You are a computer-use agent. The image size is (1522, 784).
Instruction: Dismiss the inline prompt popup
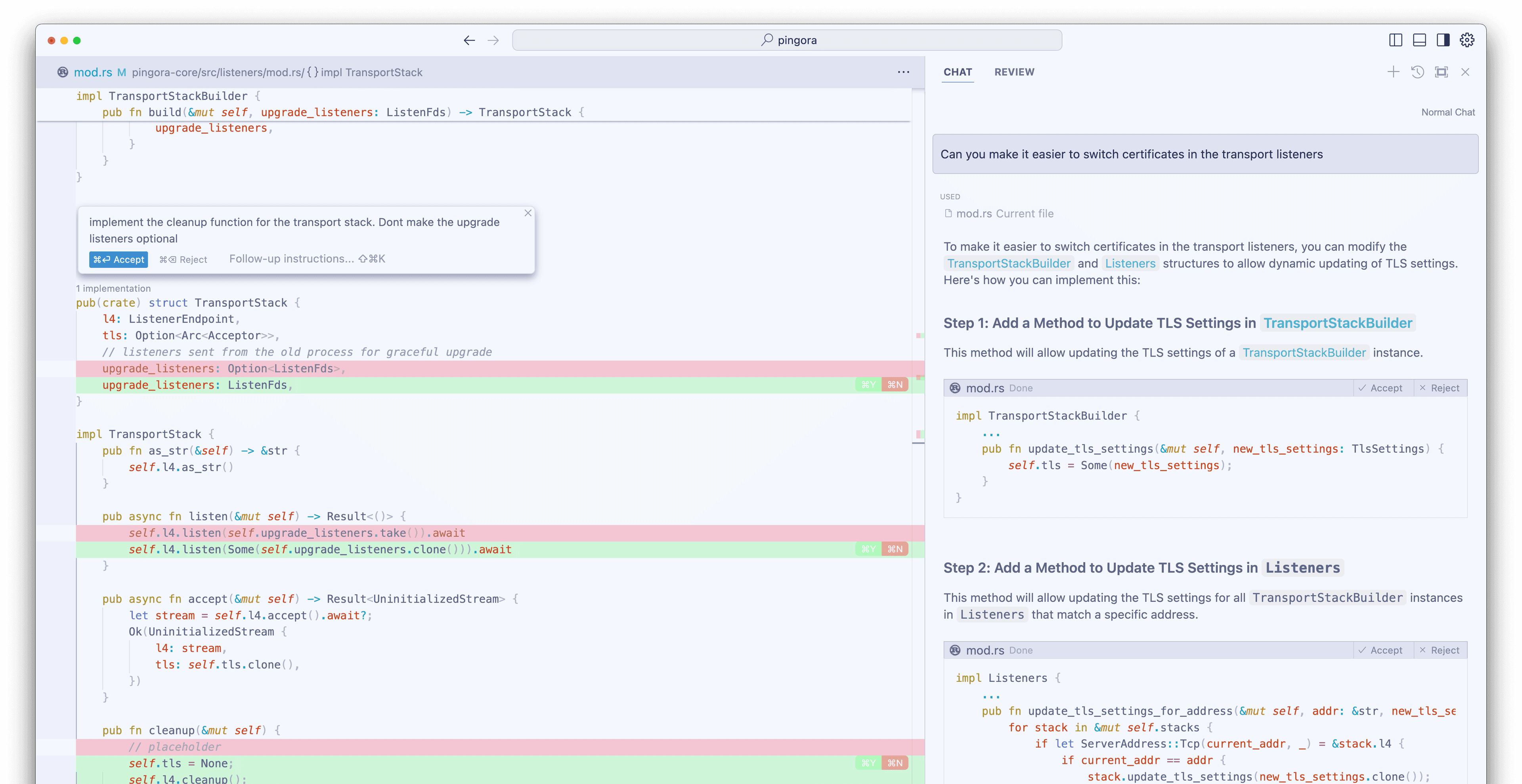tap(528, 213)
